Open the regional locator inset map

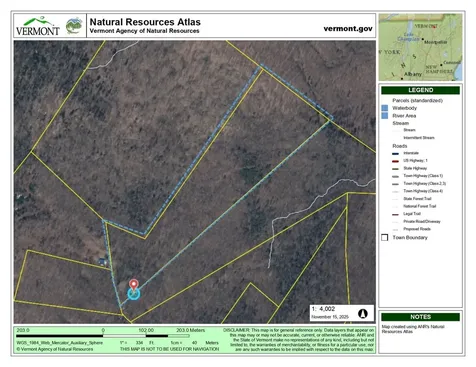click(x=420, y=47)
